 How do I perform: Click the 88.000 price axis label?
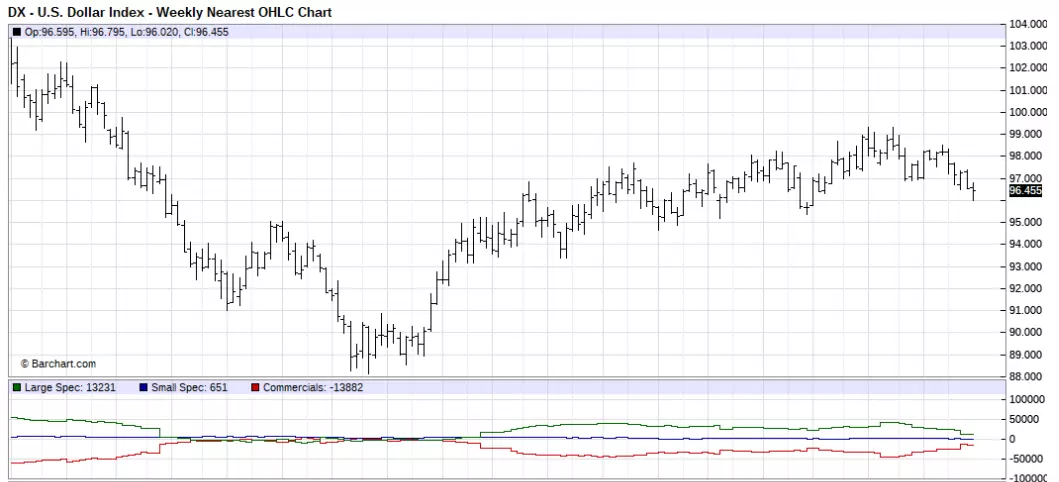tap(1027, 377)
